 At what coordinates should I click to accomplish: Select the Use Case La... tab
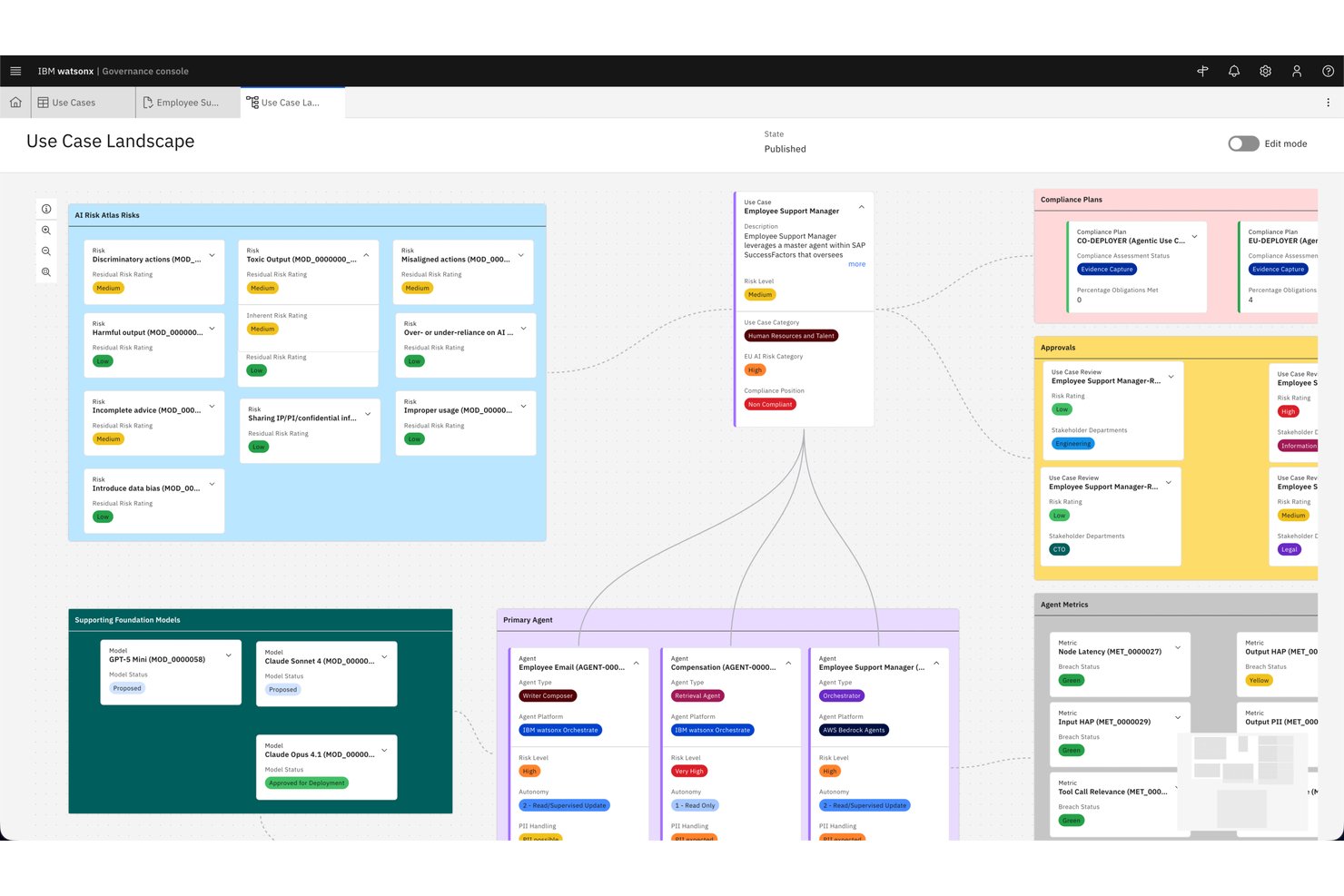tap(292, 103)
